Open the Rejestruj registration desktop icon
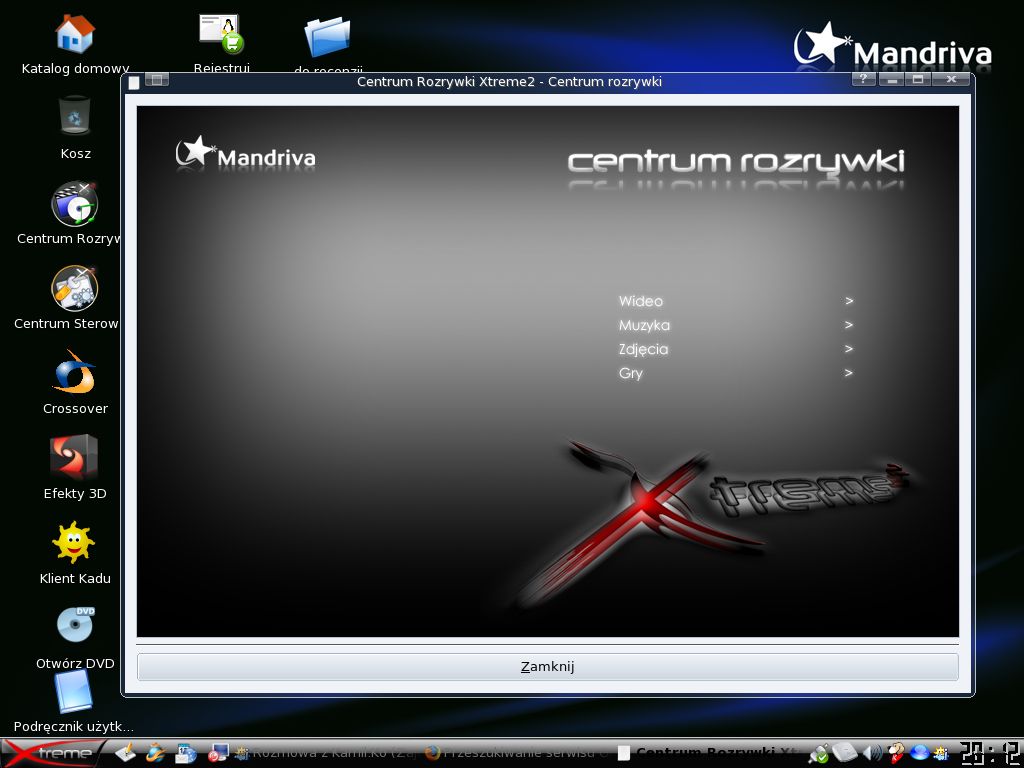The height and width of the screenshot is (768, 1024). (221, 34)
